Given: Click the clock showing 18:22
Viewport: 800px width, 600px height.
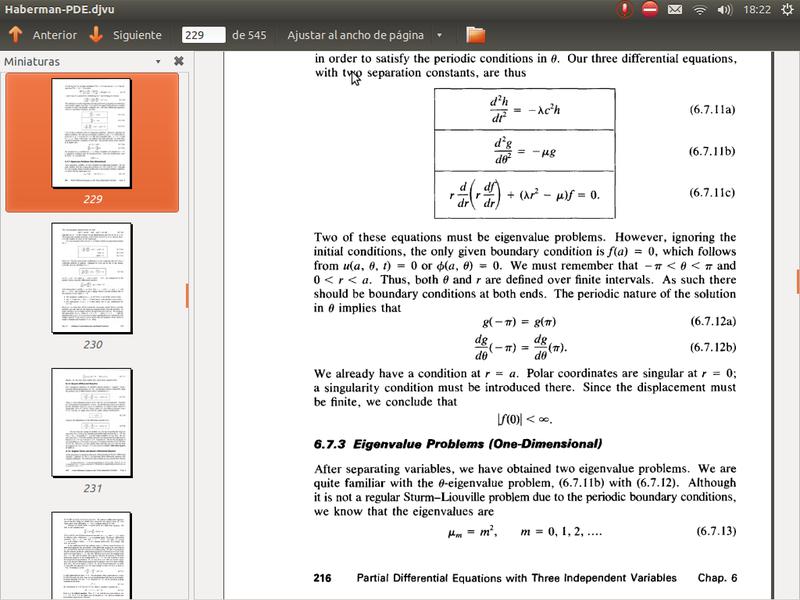Looking at the screenshot, I should 757,9.
